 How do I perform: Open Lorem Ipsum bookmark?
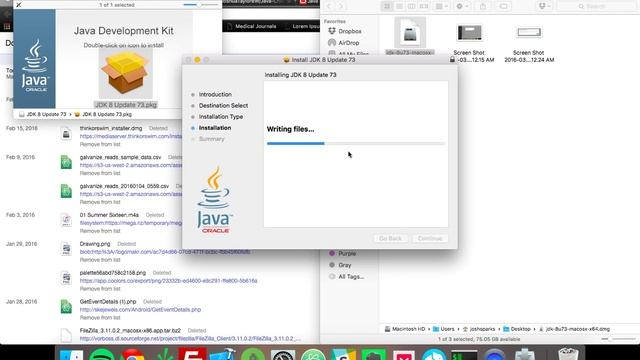point(302,26)
